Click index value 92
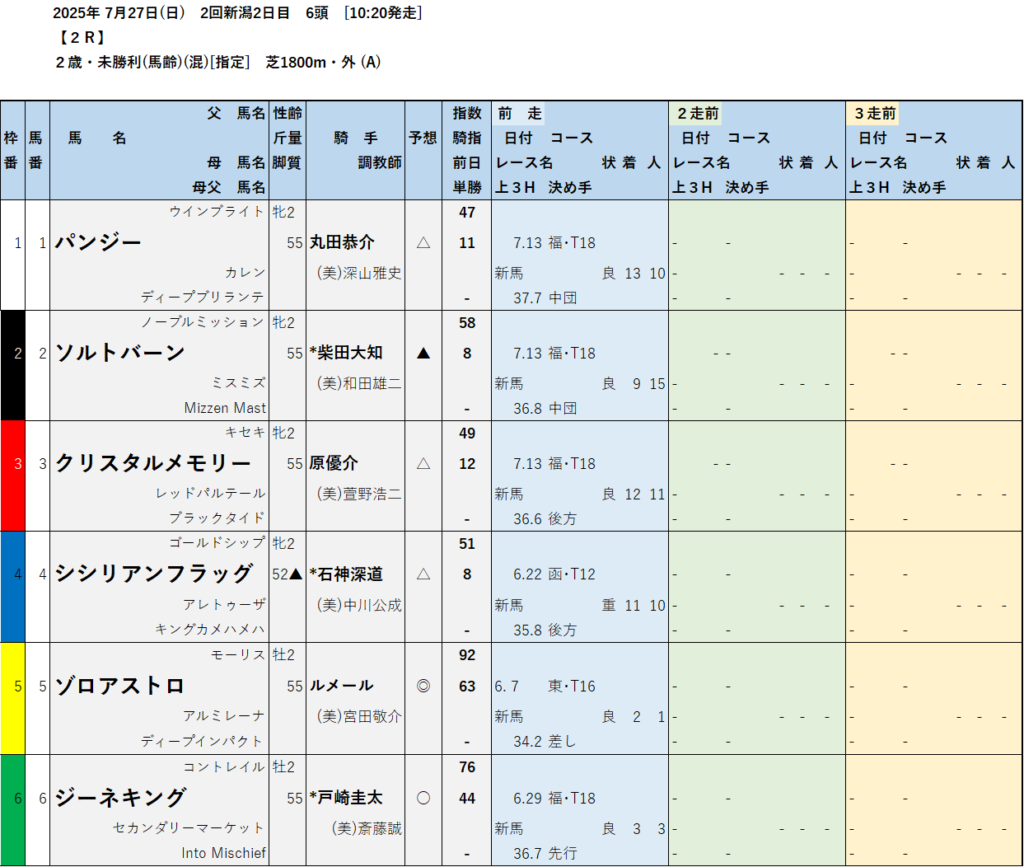Image resolution: width=1024 pixels, height=867 pixels. click(x=467, y=655)
